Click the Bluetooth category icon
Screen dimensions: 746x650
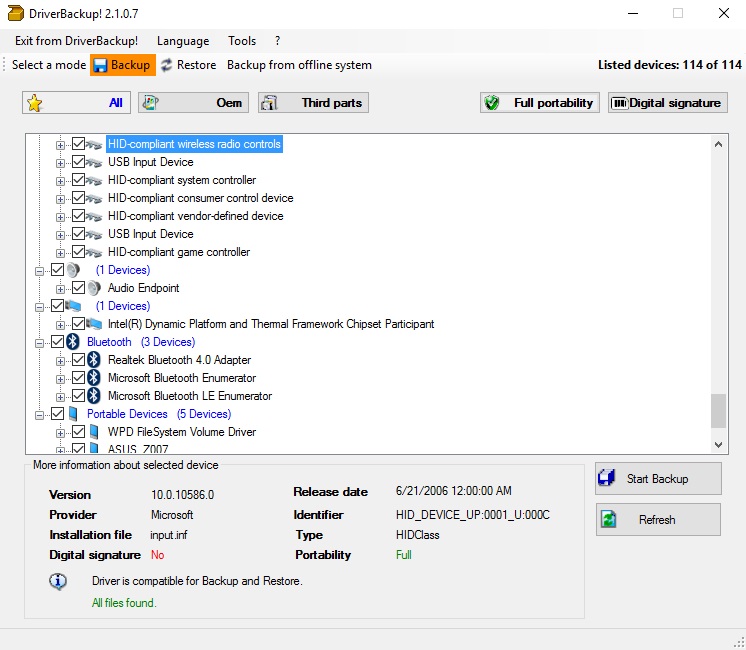coord(73,342)
